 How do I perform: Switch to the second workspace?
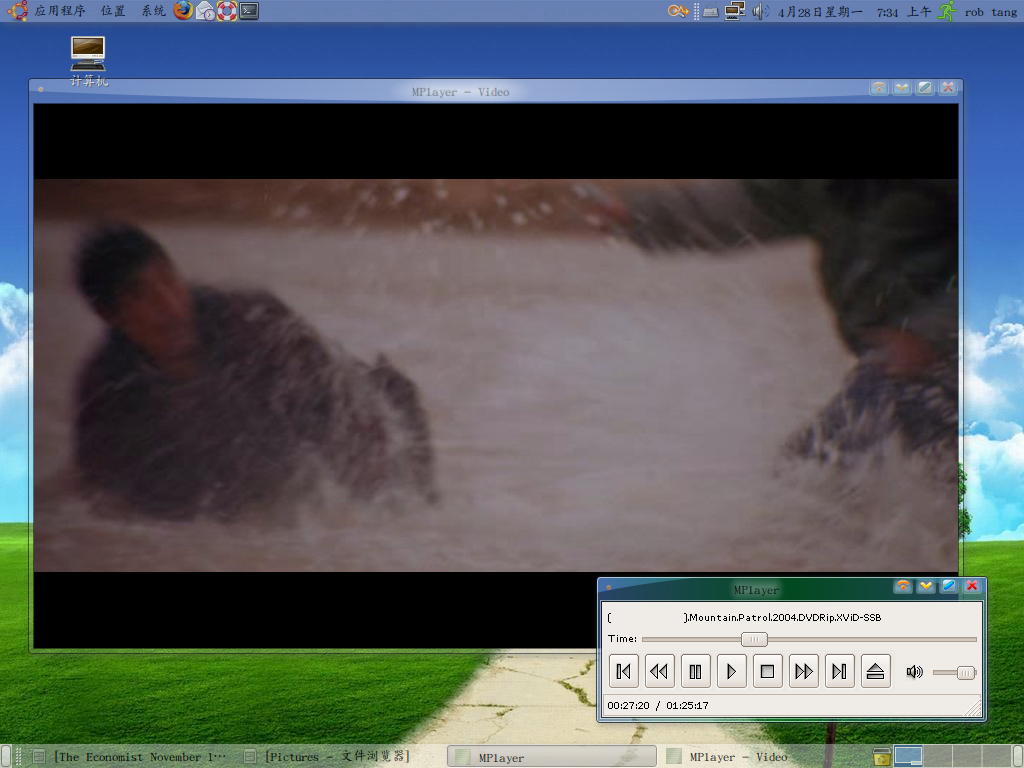[x=938, y=756]
